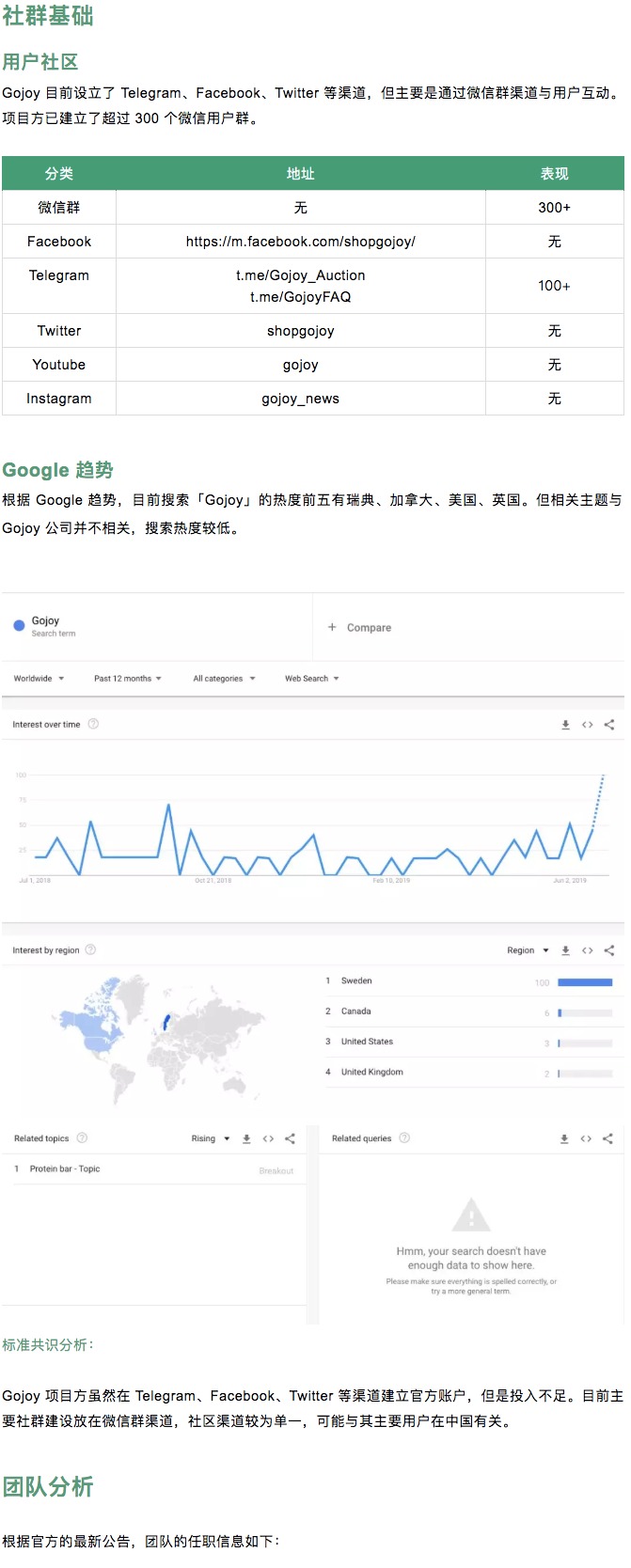Click the 300+ value cell

pos(555,208)
